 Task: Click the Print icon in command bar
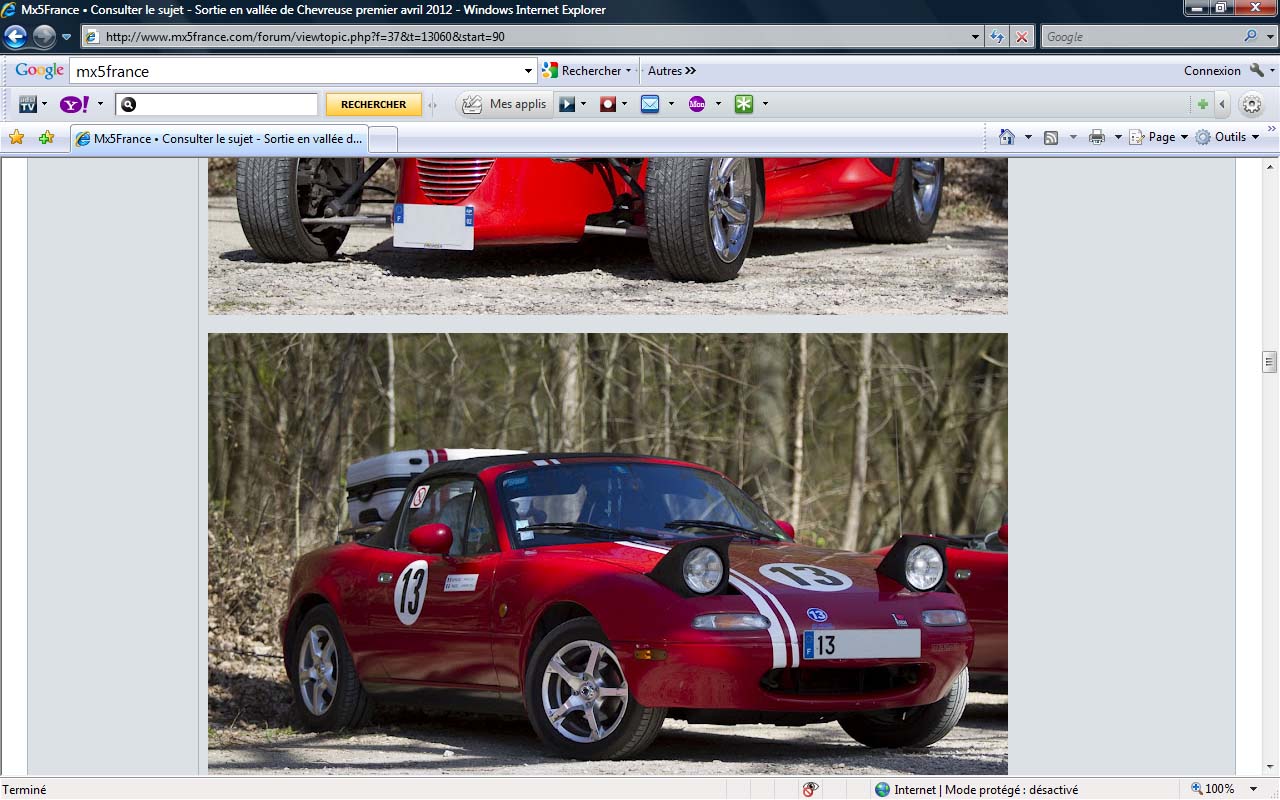(x=1097, y=137)
